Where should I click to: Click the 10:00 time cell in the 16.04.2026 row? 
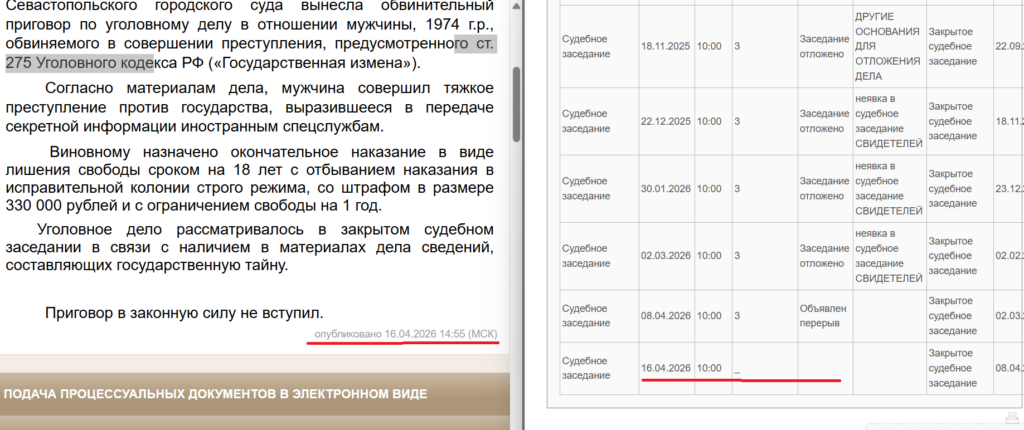point(709,368)
